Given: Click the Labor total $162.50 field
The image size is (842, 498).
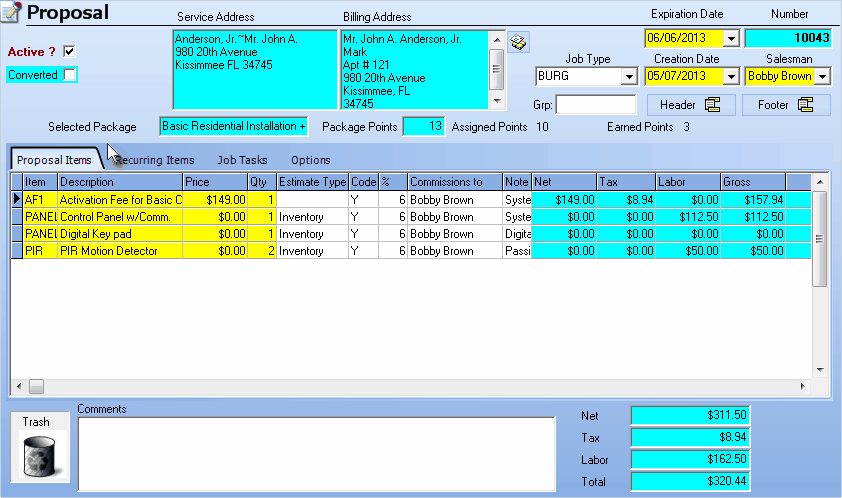Looking at the screenshot, I should tap(691, 459).
